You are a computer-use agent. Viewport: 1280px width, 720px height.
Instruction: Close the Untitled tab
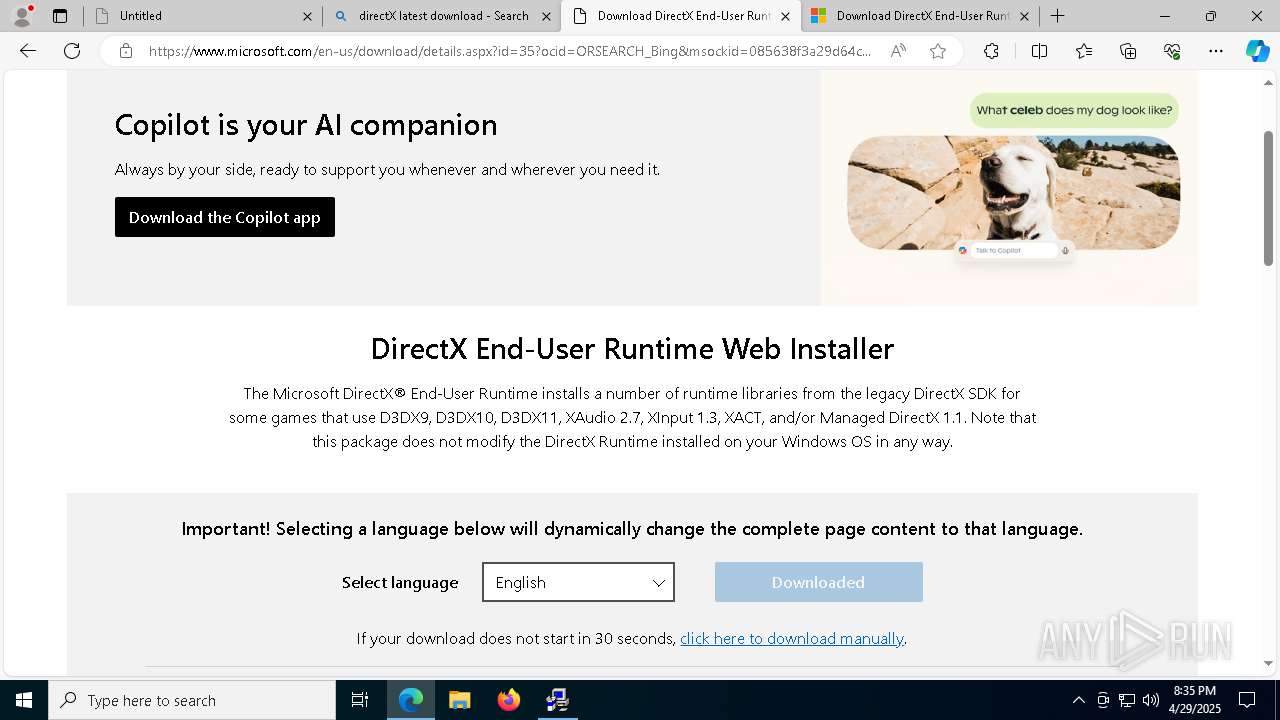coord(307,16)
